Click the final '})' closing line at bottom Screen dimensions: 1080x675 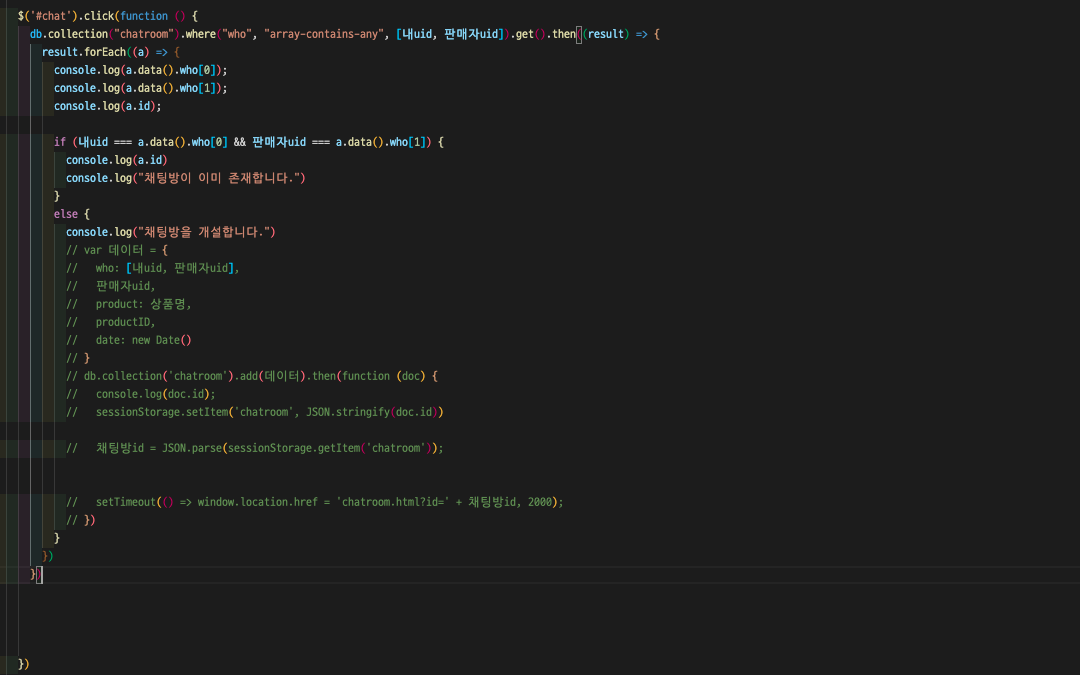24,664
